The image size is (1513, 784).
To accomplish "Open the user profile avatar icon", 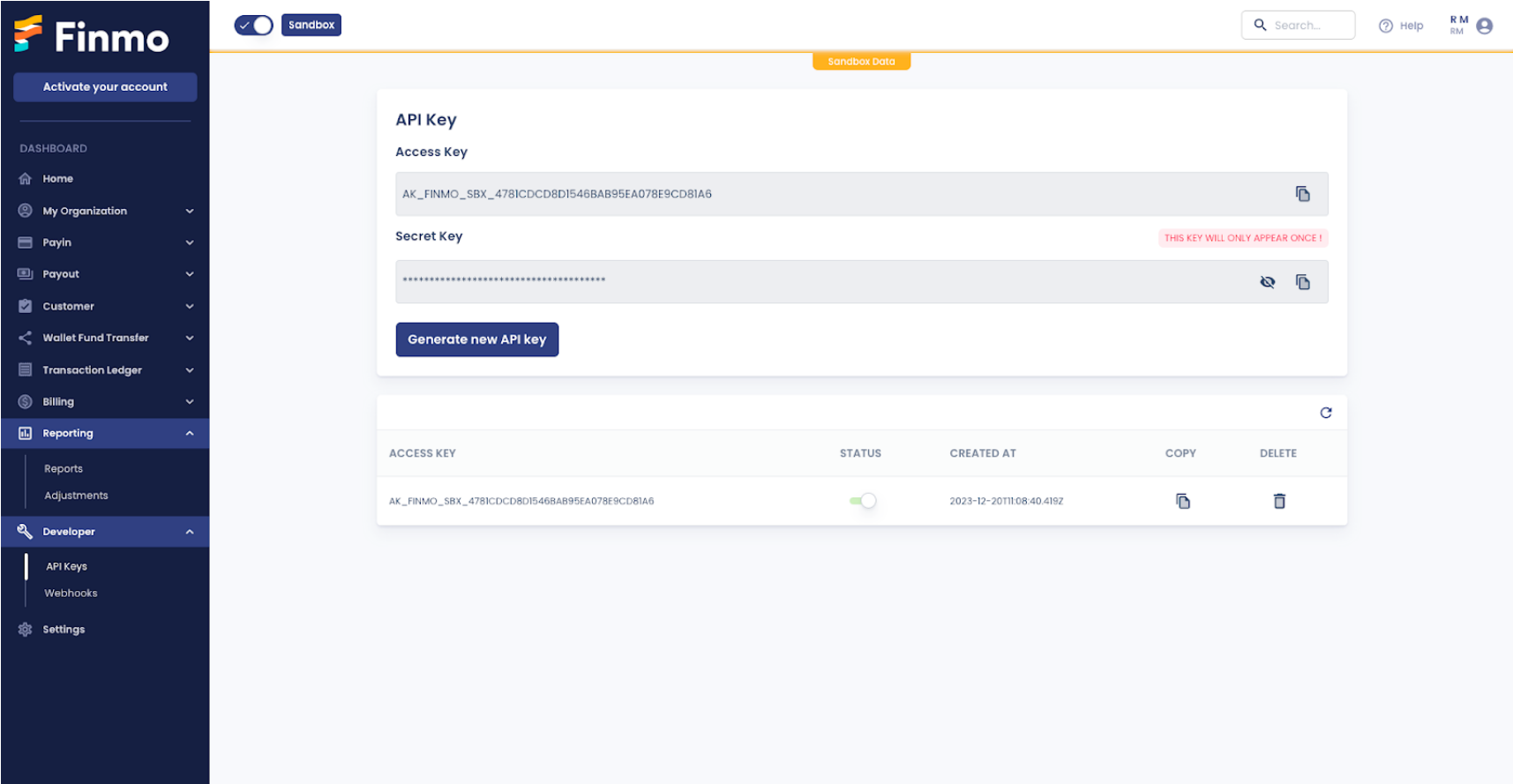I will tap(1485, 26).
